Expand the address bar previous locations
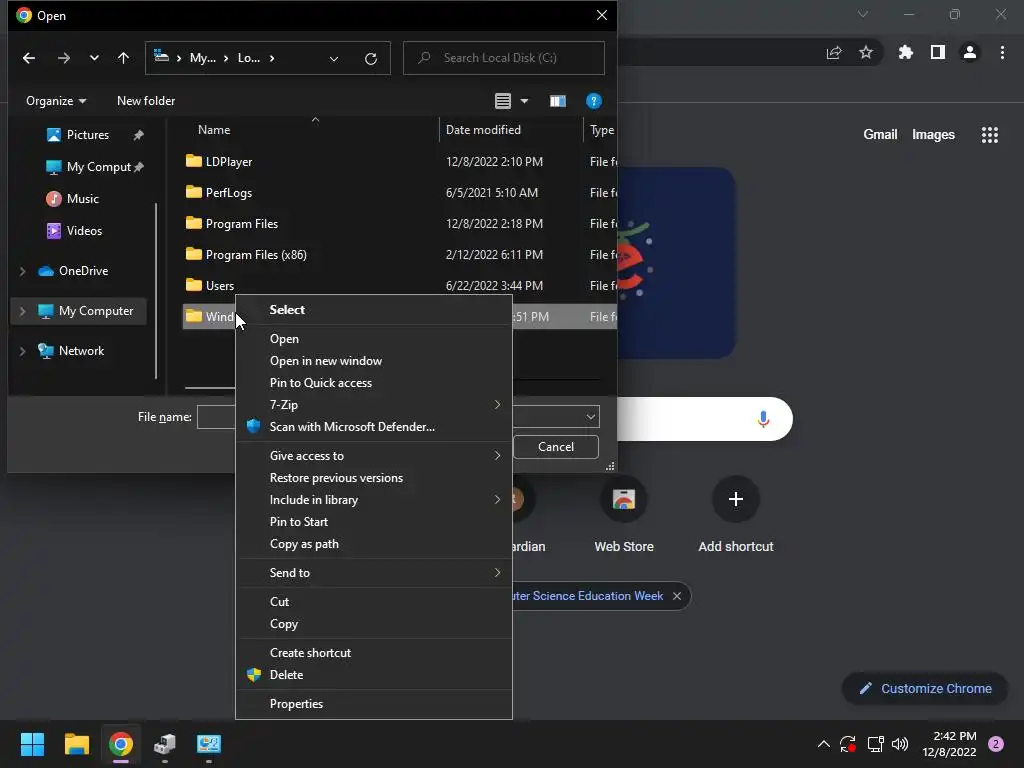The width and height of the screenshot is (1024, 768). [x=334, y=59]
